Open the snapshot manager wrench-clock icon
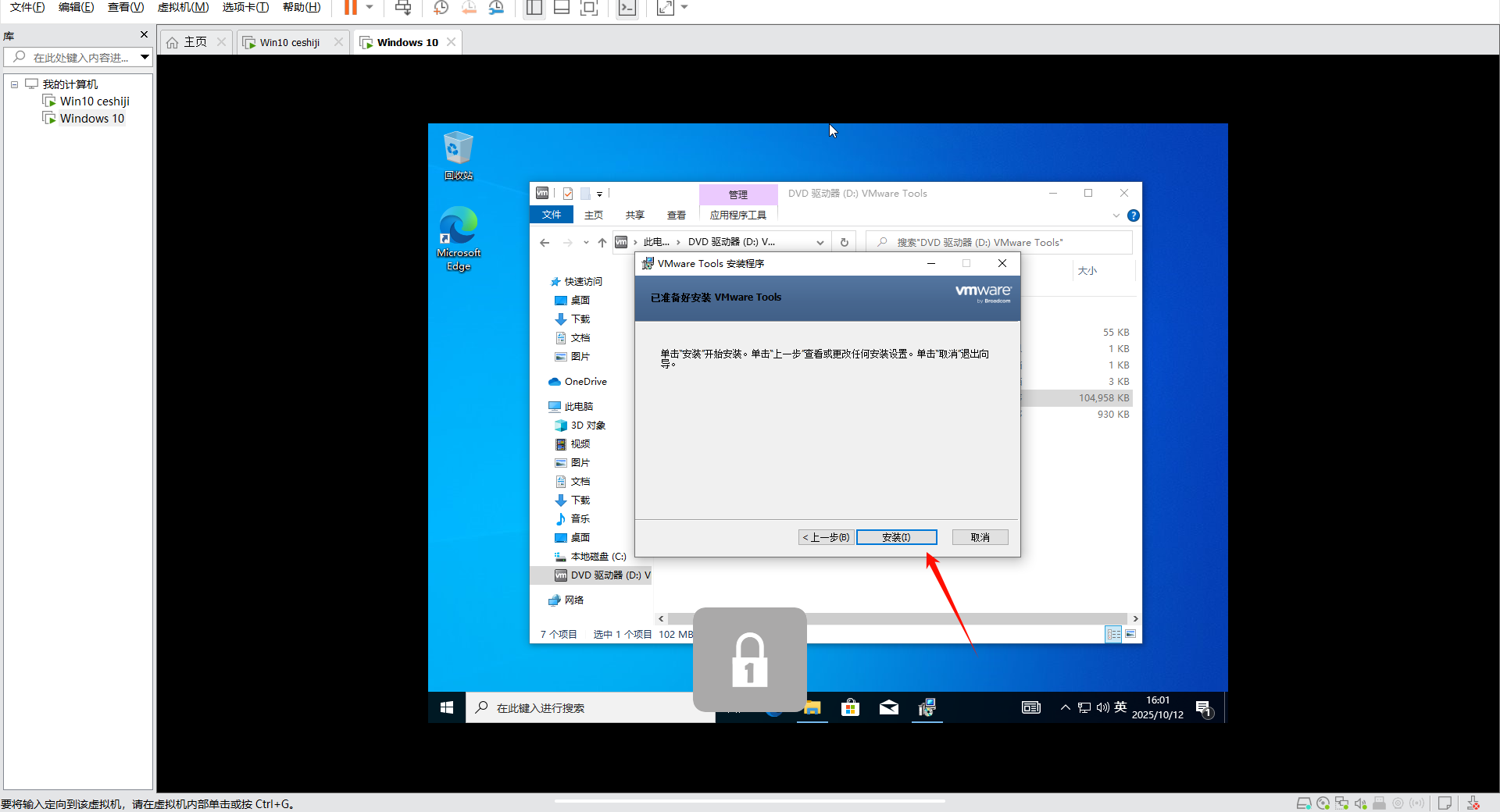The width and height of the screenshot is (1500, 812). 496,8
